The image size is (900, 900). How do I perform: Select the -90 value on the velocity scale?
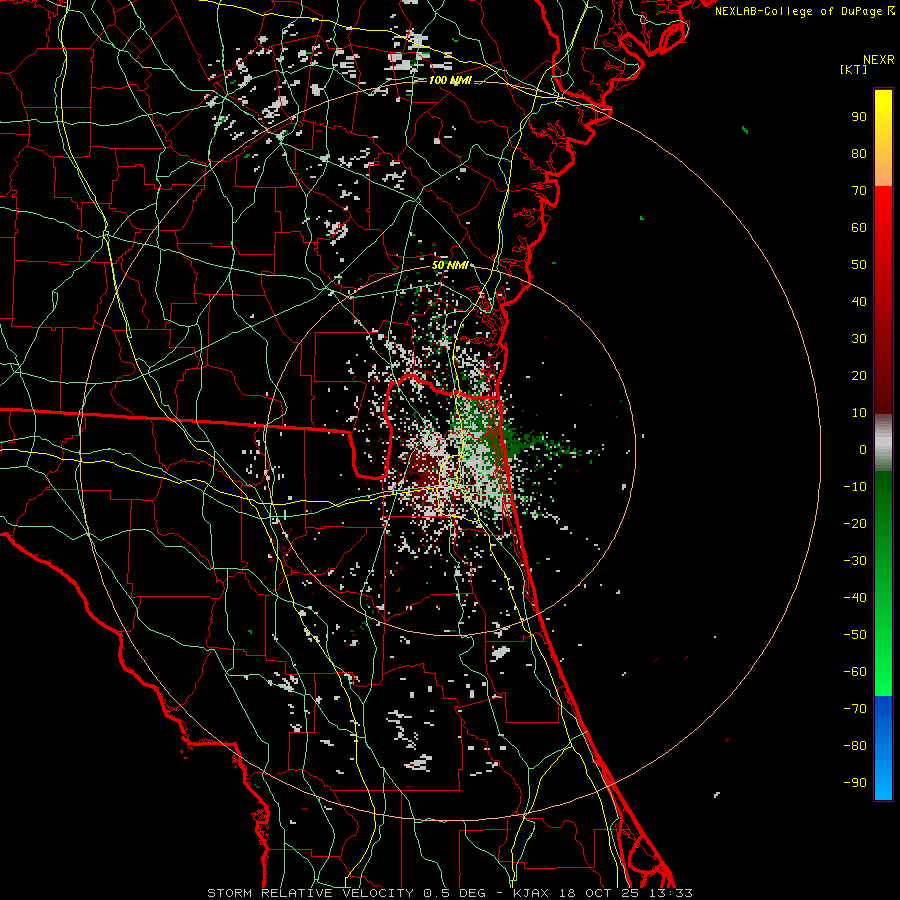(x=855, y=783)
